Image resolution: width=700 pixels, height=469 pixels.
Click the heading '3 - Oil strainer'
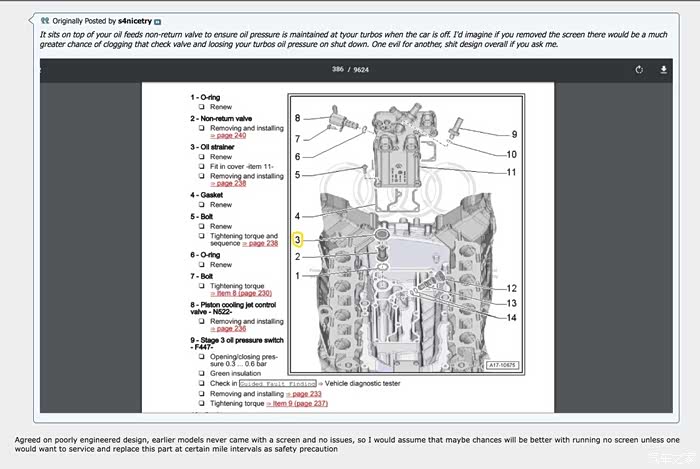(212, 147)
